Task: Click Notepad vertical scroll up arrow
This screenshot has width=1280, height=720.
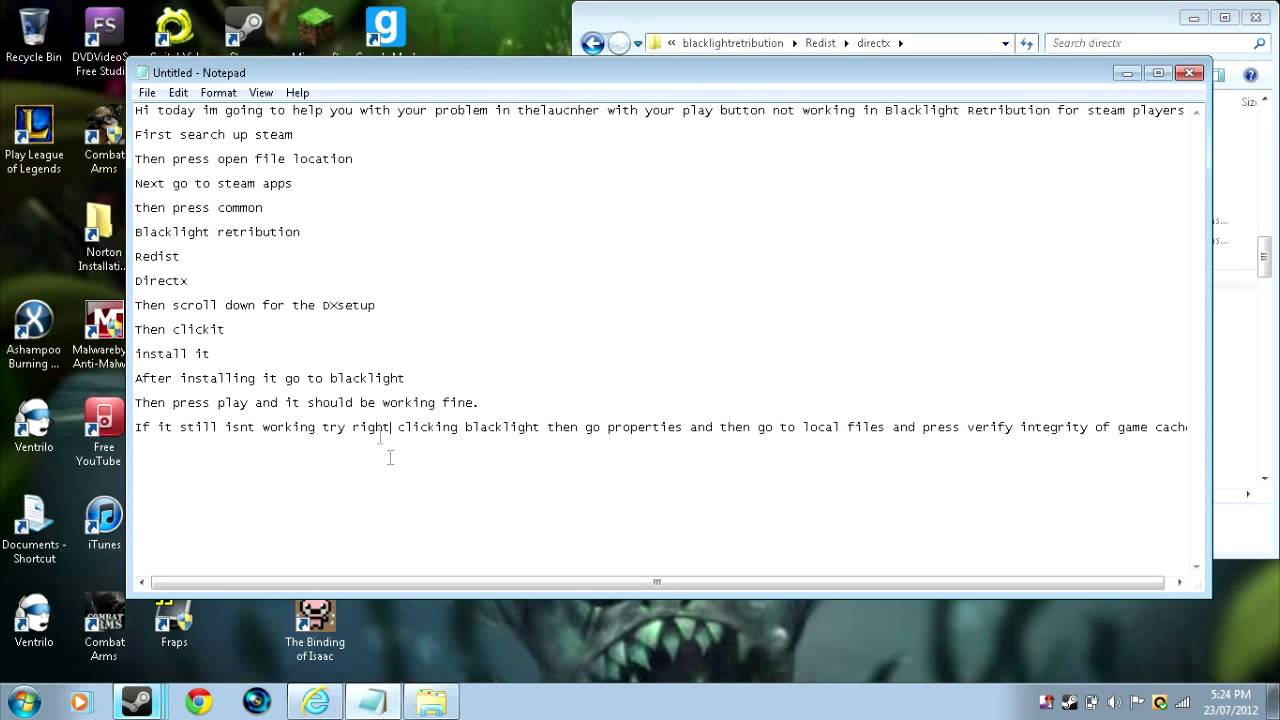Action: [x=1196, y=110]
